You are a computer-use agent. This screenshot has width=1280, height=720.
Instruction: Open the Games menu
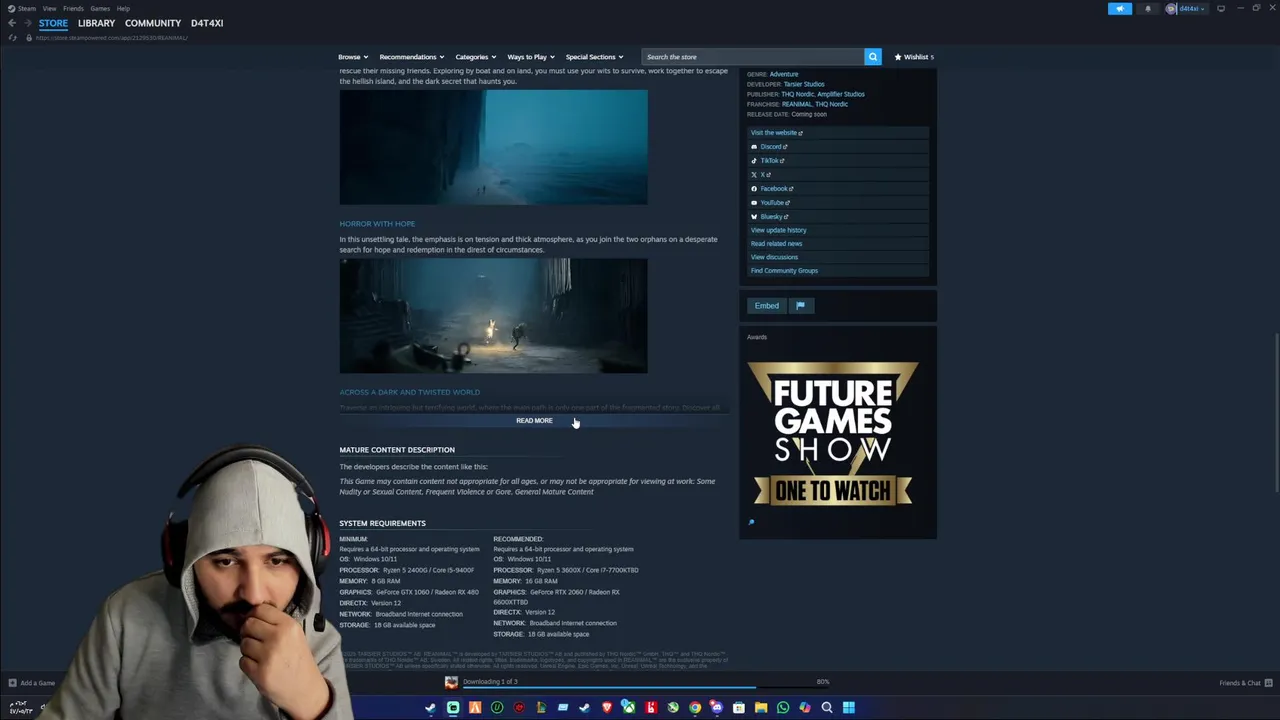tap(100, 8)
